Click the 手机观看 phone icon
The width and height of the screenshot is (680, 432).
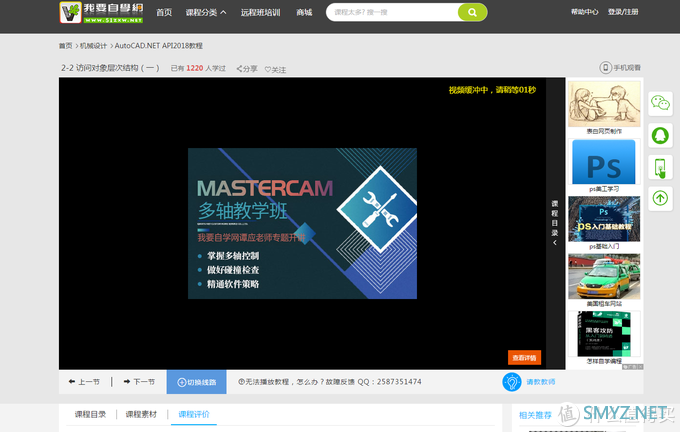click(x=605, y=68)
